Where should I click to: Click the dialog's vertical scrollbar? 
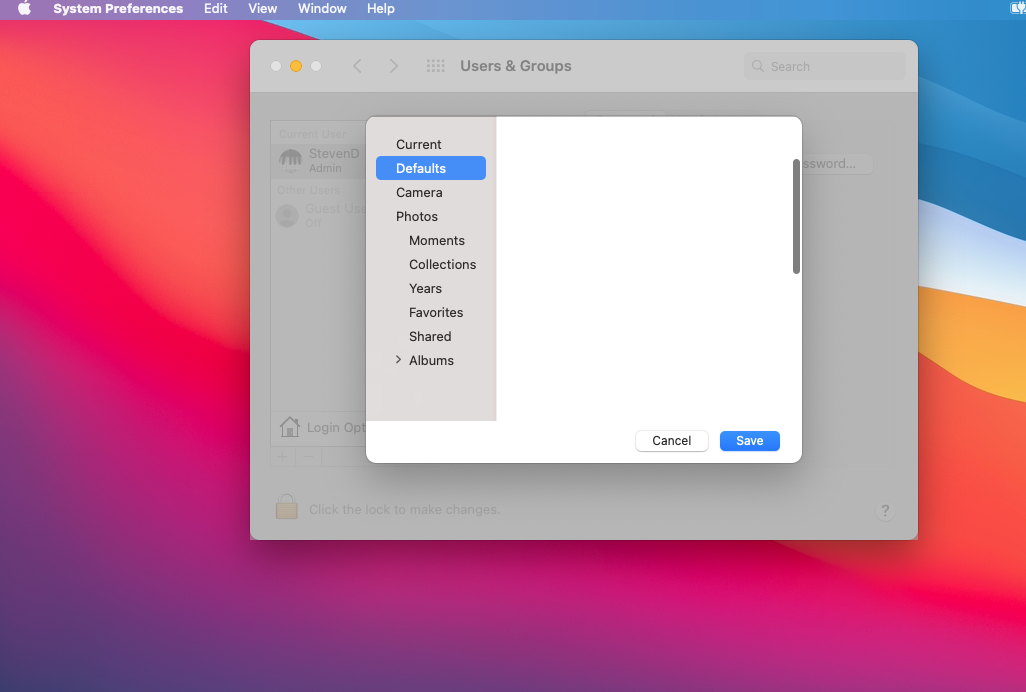pos(796,216)
